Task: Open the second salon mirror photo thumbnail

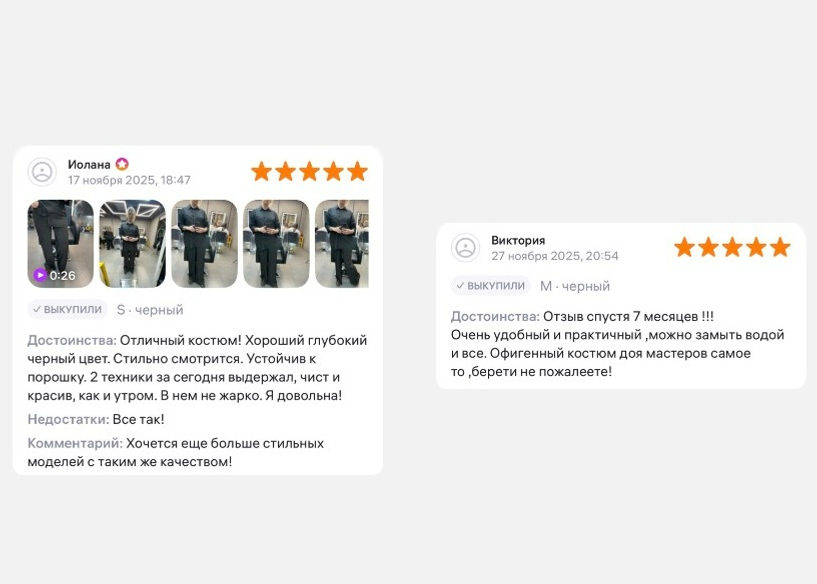Action: coord(132,244)
